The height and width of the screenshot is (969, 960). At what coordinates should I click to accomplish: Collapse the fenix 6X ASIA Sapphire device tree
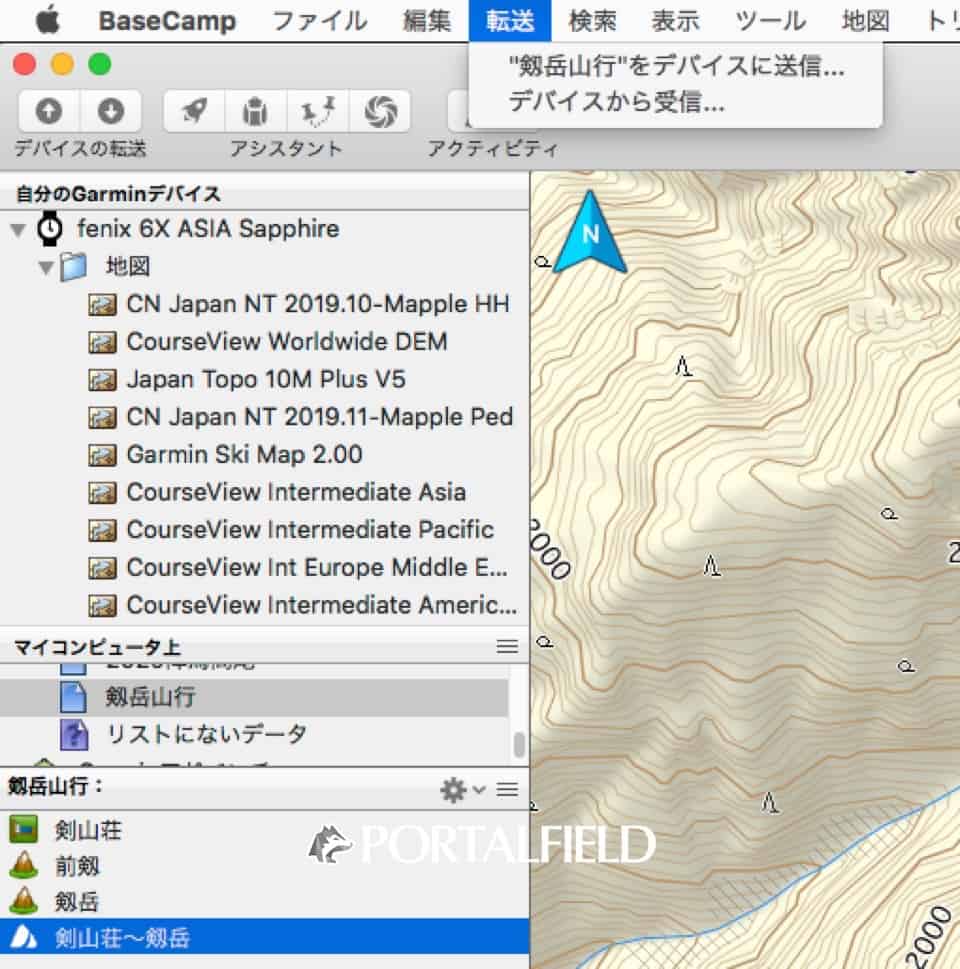point(17,228)
